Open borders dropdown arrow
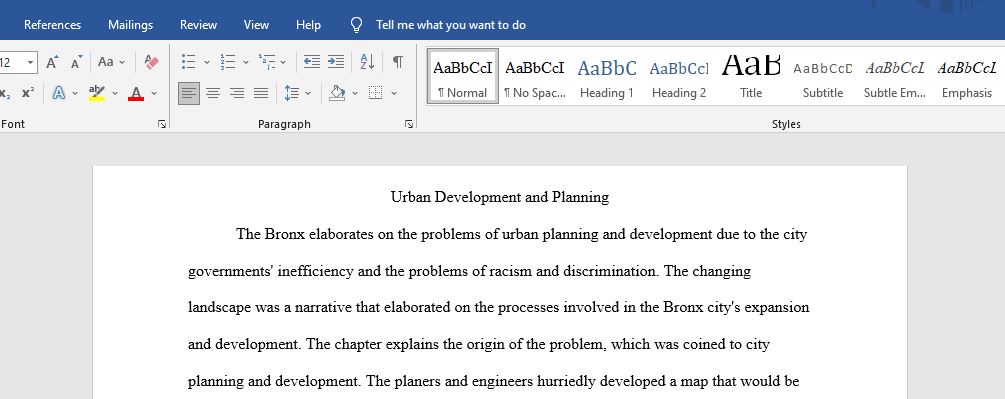 [x=394, y=94]
